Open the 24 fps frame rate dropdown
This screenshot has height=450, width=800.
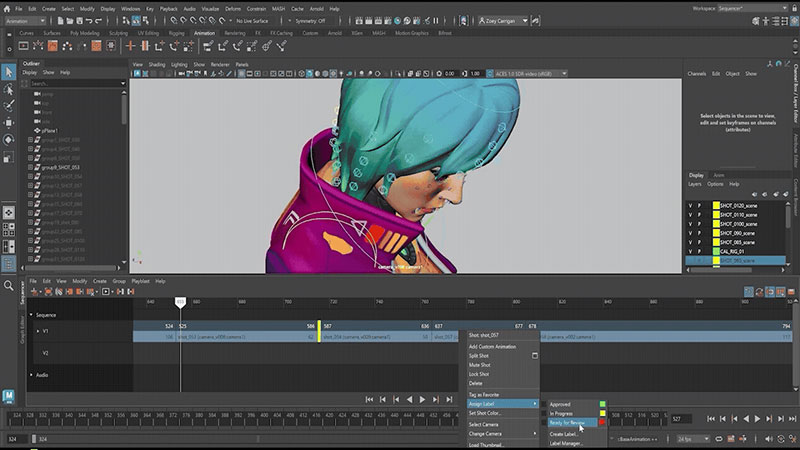tap(693, 439)
